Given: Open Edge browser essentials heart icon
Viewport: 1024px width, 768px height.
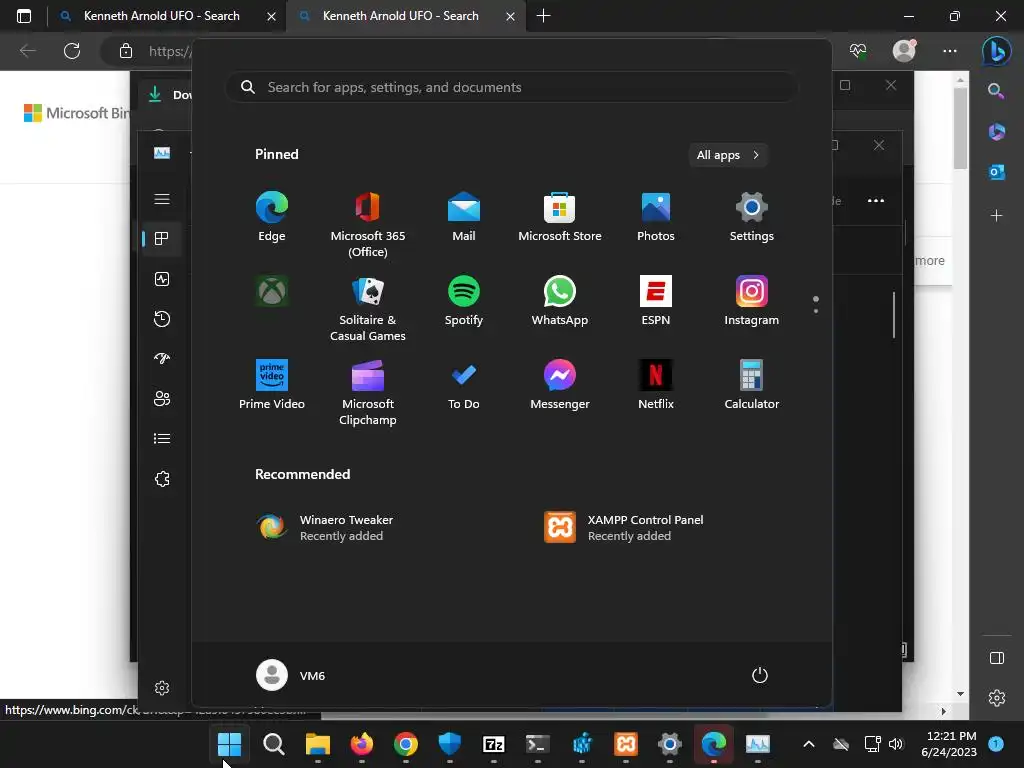Looking at the screenshot, I should (x=857, y=51).
